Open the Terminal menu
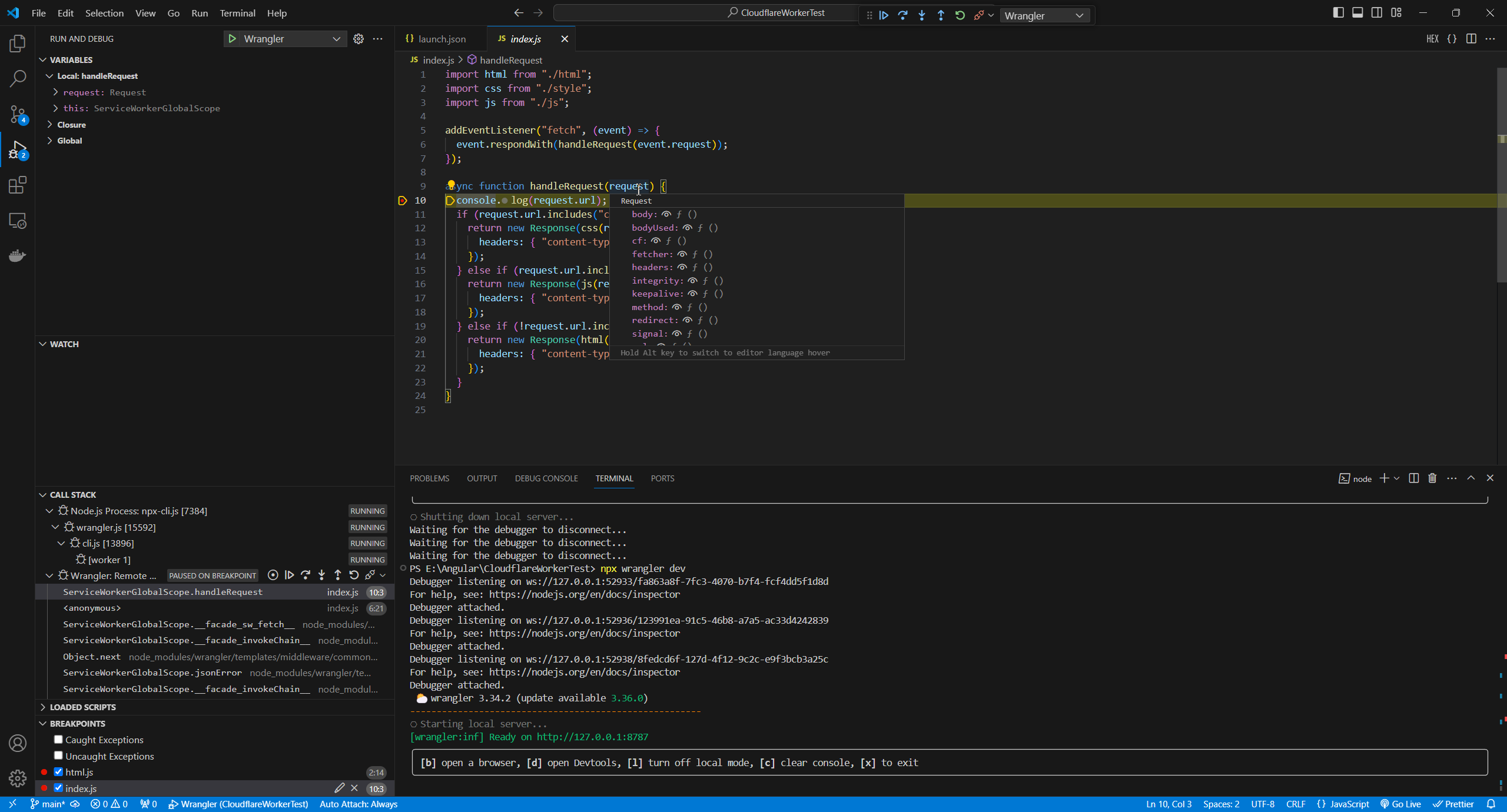 tap(237, 13)
